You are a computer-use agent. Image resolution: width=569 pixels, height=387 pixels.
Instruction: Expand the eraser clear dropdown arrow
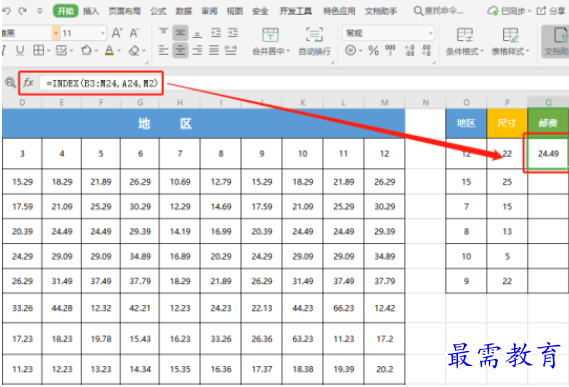point(144,51)
